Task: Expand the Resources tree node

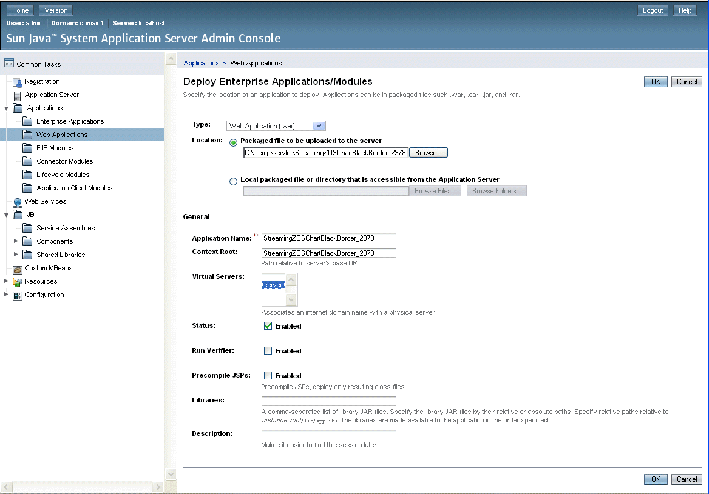Action: click(6, 281)
